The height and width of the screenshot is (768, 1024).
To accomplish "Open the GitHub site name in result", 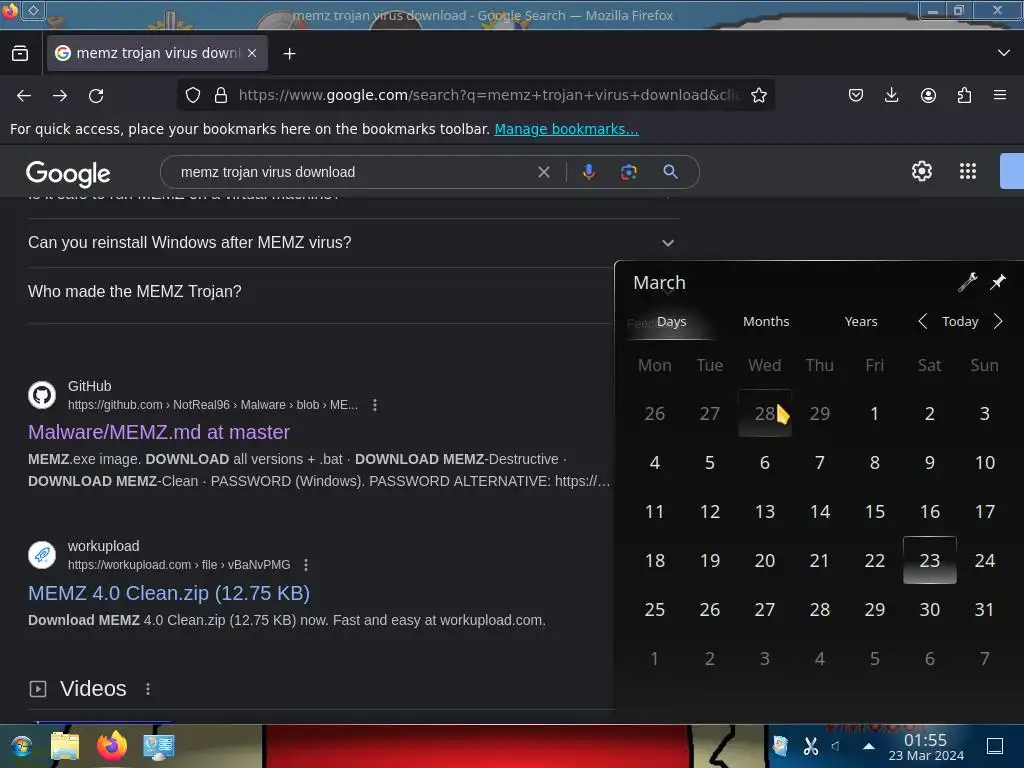I will pyautogui.click(x=89, y=386).
